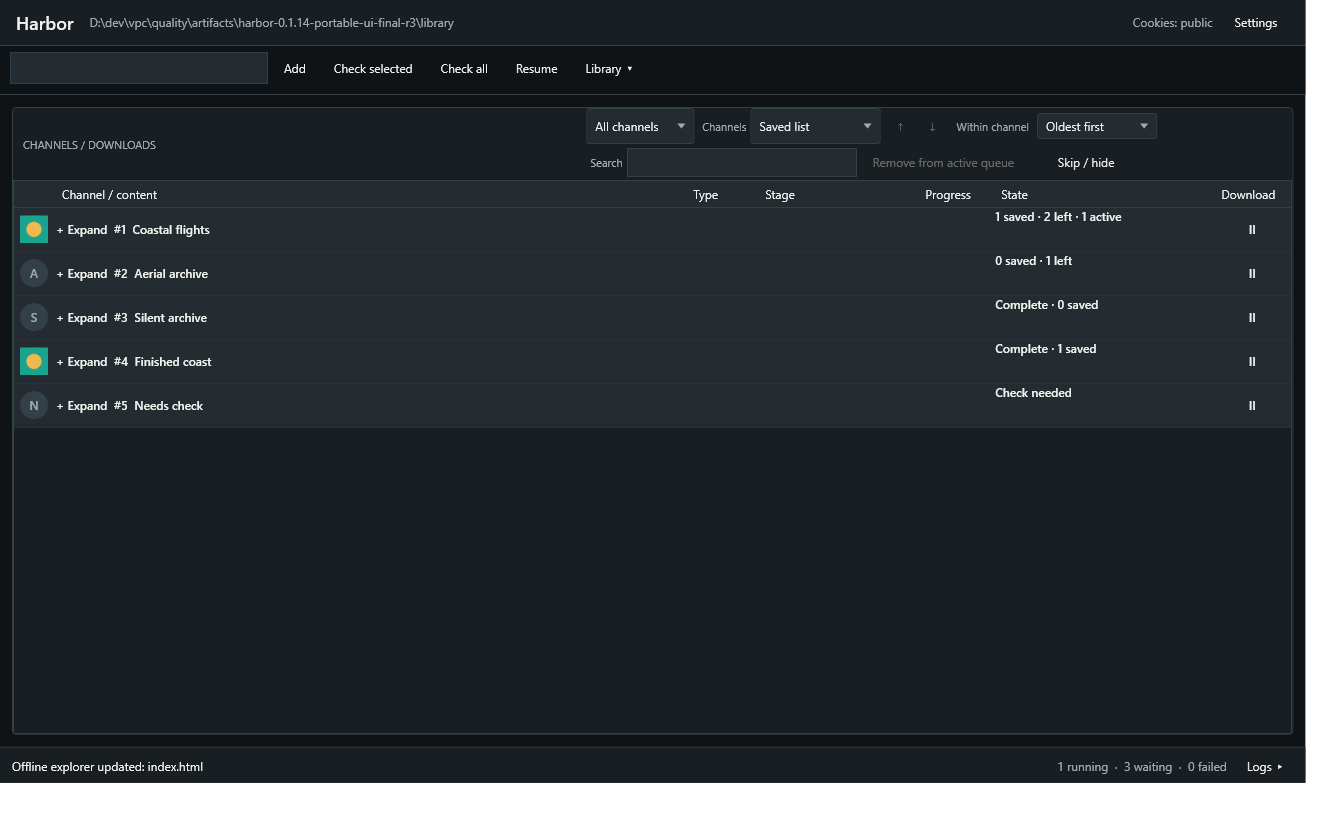Open Settings in the header
1320x820 pixels.
[1255, 23]
